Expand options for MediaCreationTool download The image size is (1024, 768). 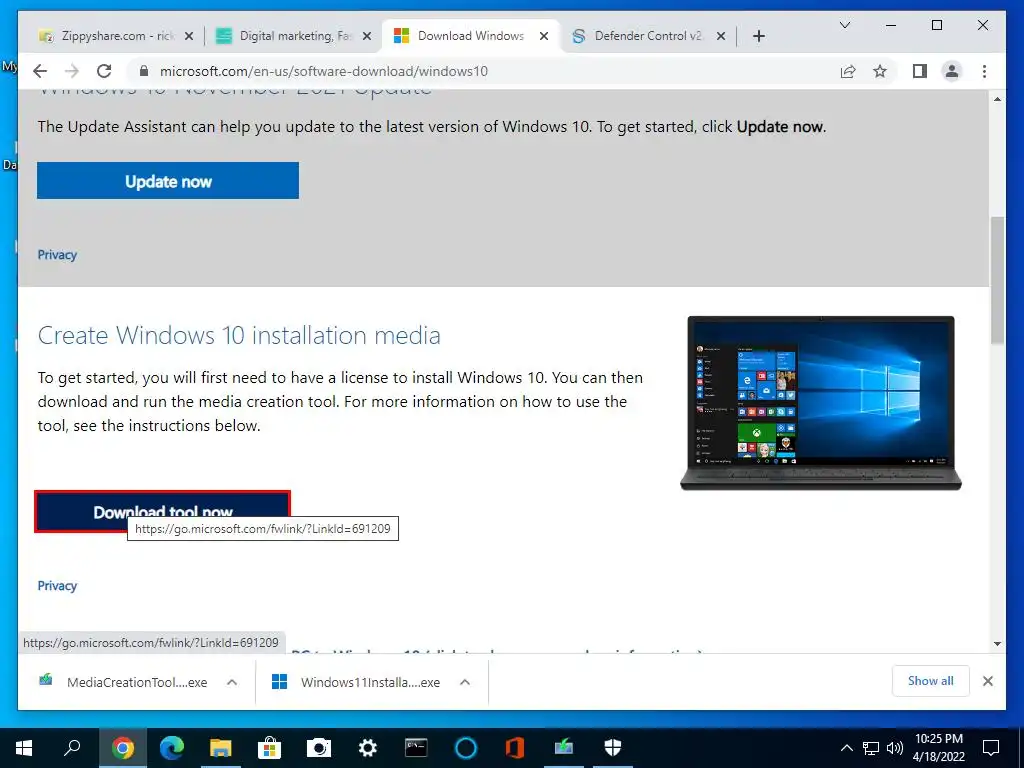coord(232,682)
